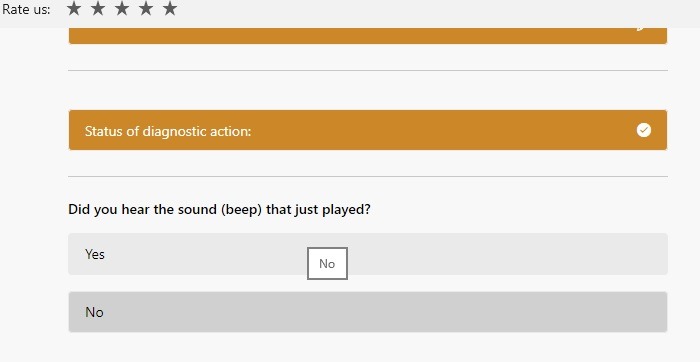Click empty area of the rating toolbar
Viewport: 700px width, 362px height.
pyautogui.click(x=438, y=13)
